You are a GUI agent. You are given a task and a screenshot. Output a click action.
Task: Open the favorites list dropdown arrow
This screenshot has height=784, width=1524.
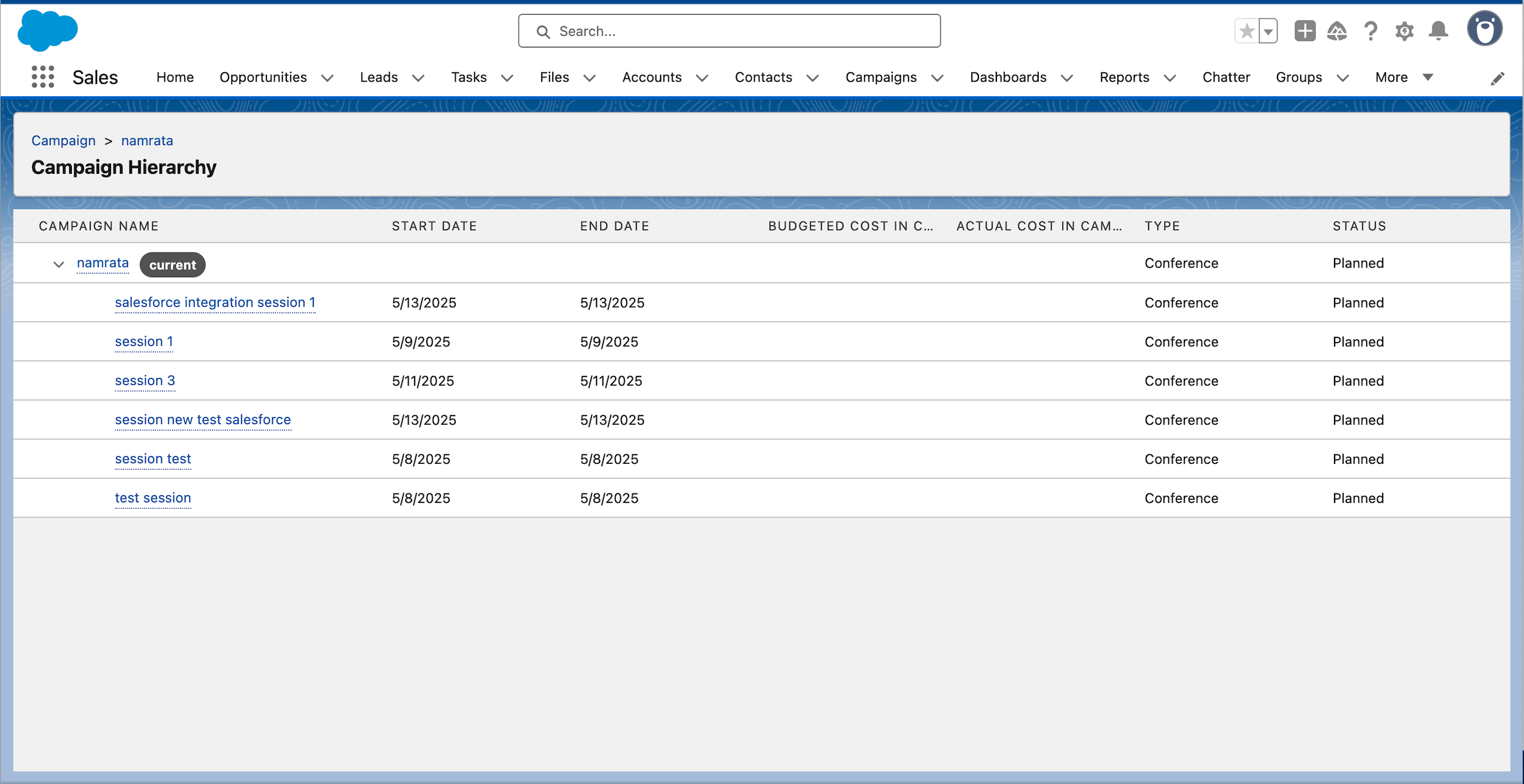pos(1268,31)
